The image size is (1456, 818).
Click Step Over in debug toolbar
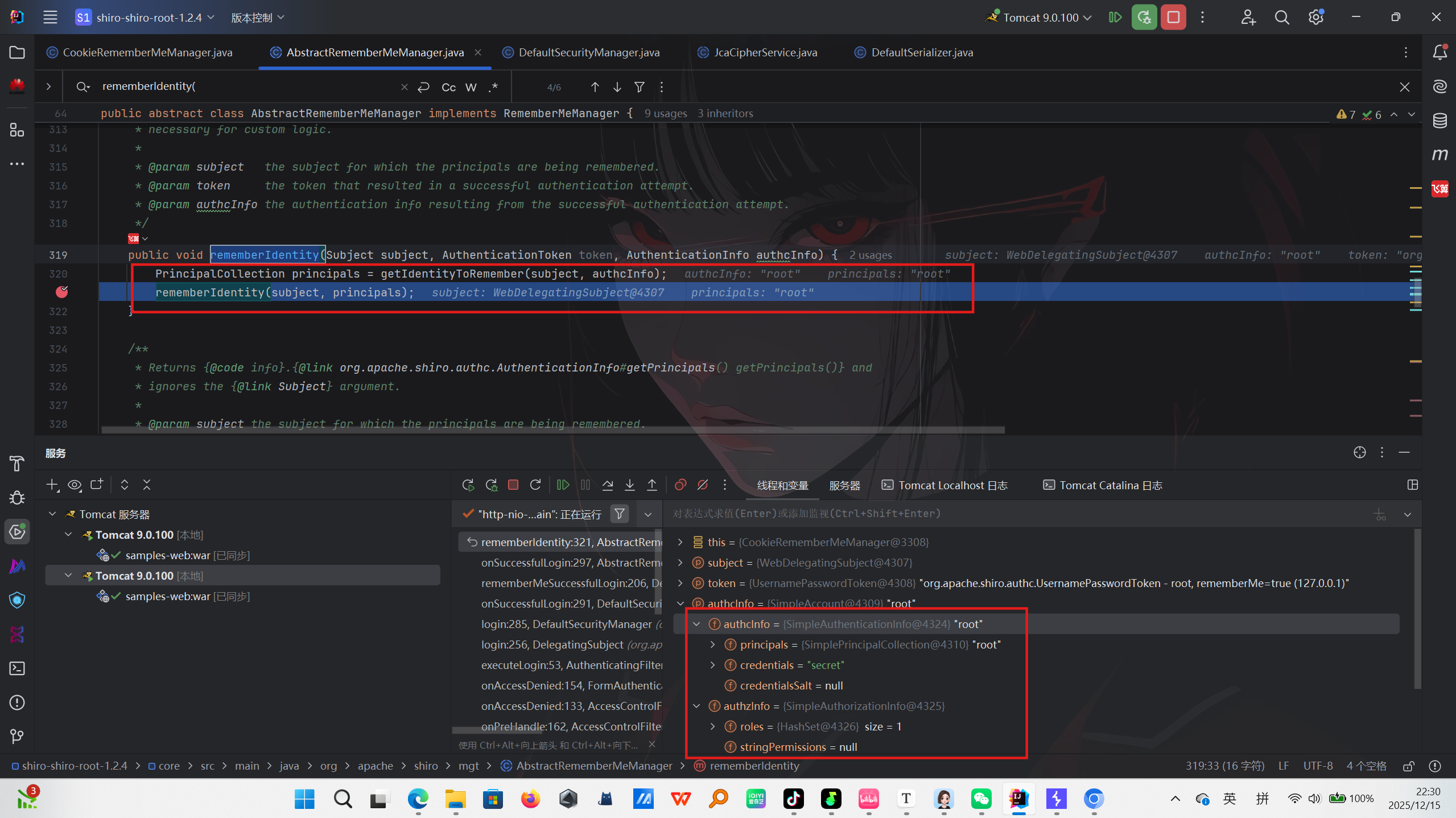click(608, 485)
